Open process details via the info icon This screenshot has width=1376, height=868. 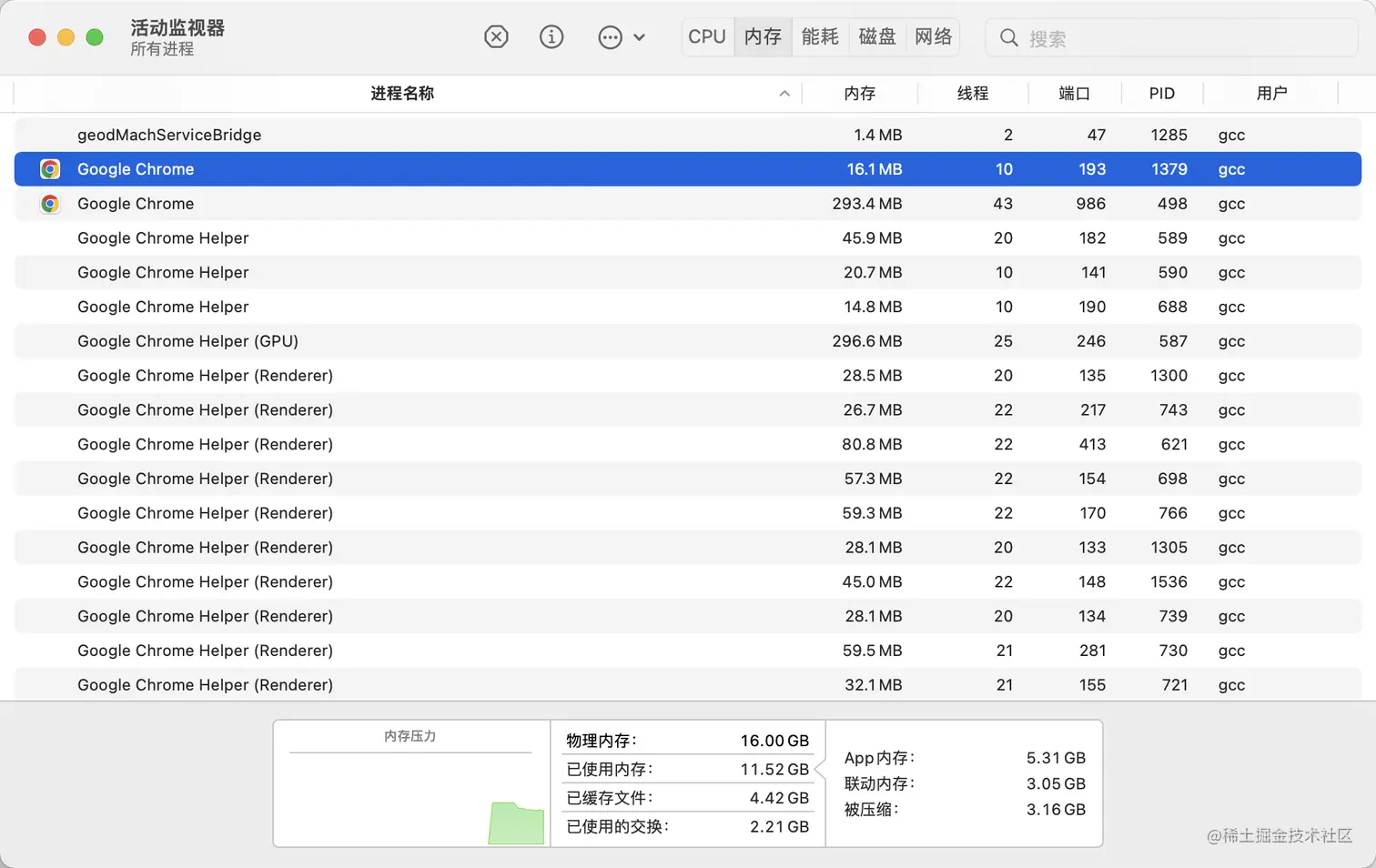[551, 37]
